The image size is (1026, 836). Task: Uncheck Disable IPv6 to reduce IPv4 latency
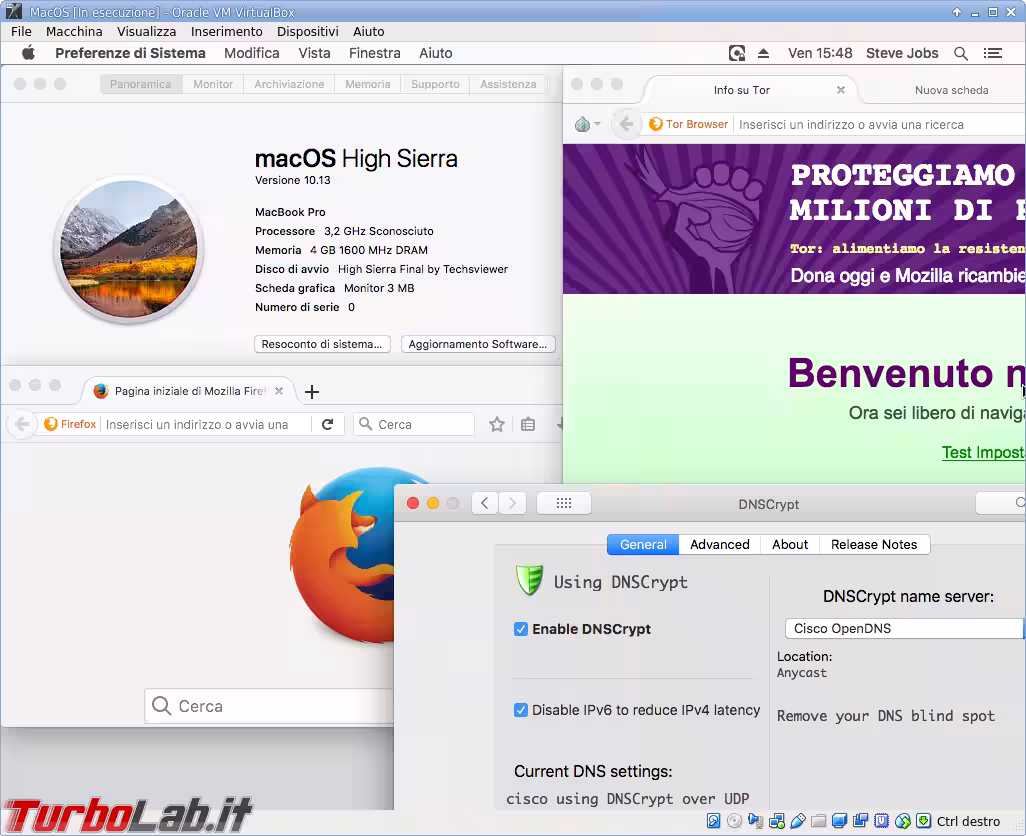click(521, 710)
